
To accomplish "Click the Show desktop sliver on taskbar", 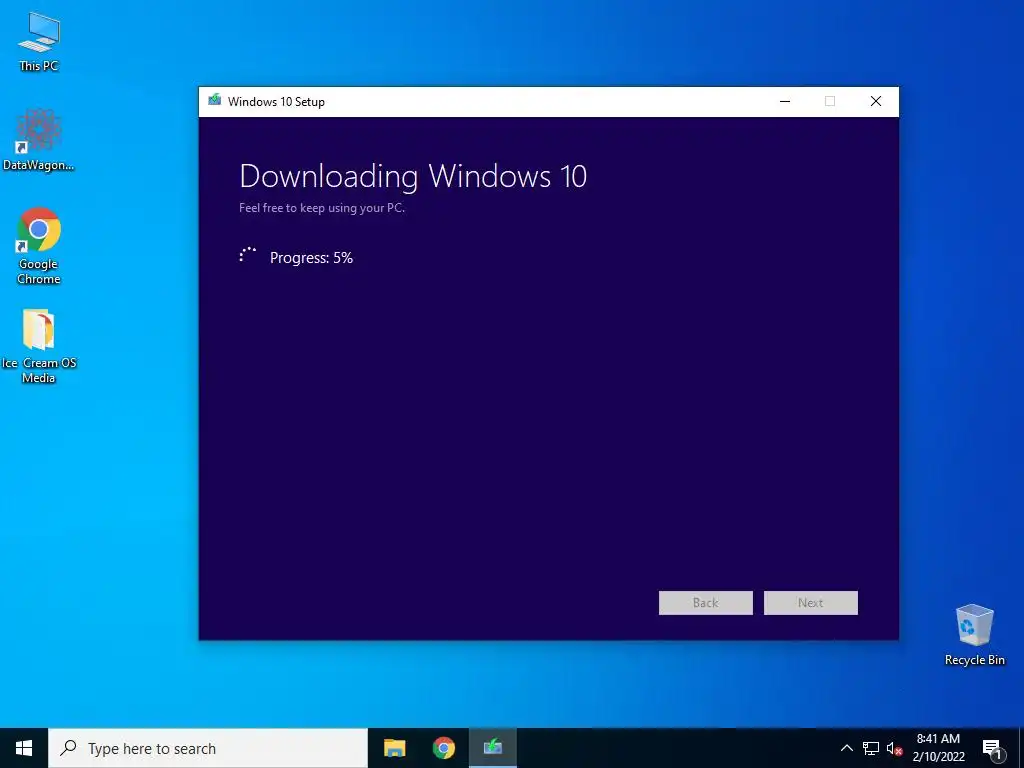I will [1021, 748].
